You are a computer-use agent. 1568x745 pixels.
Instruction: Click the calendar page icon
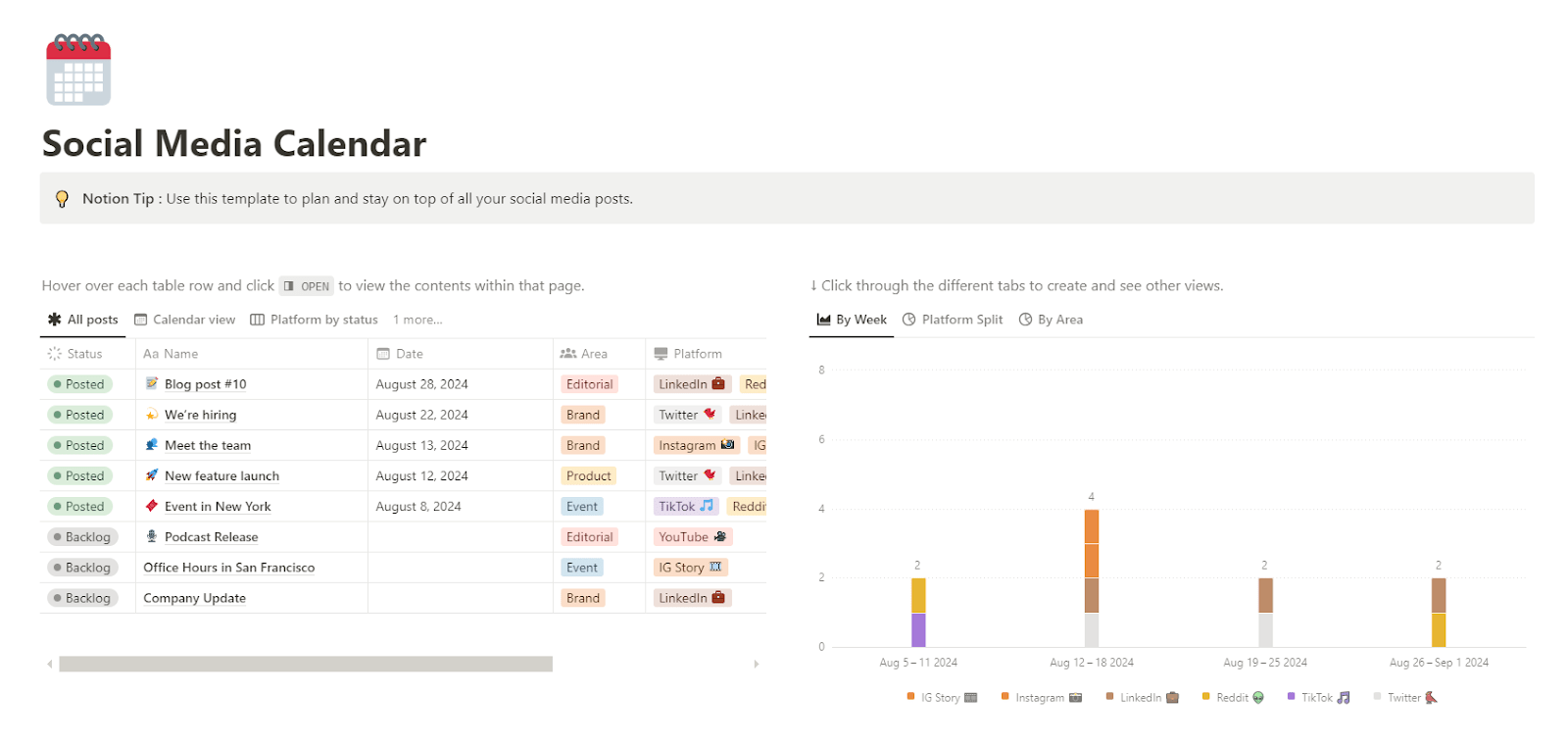pyautogui.click(x=78, y=71)
